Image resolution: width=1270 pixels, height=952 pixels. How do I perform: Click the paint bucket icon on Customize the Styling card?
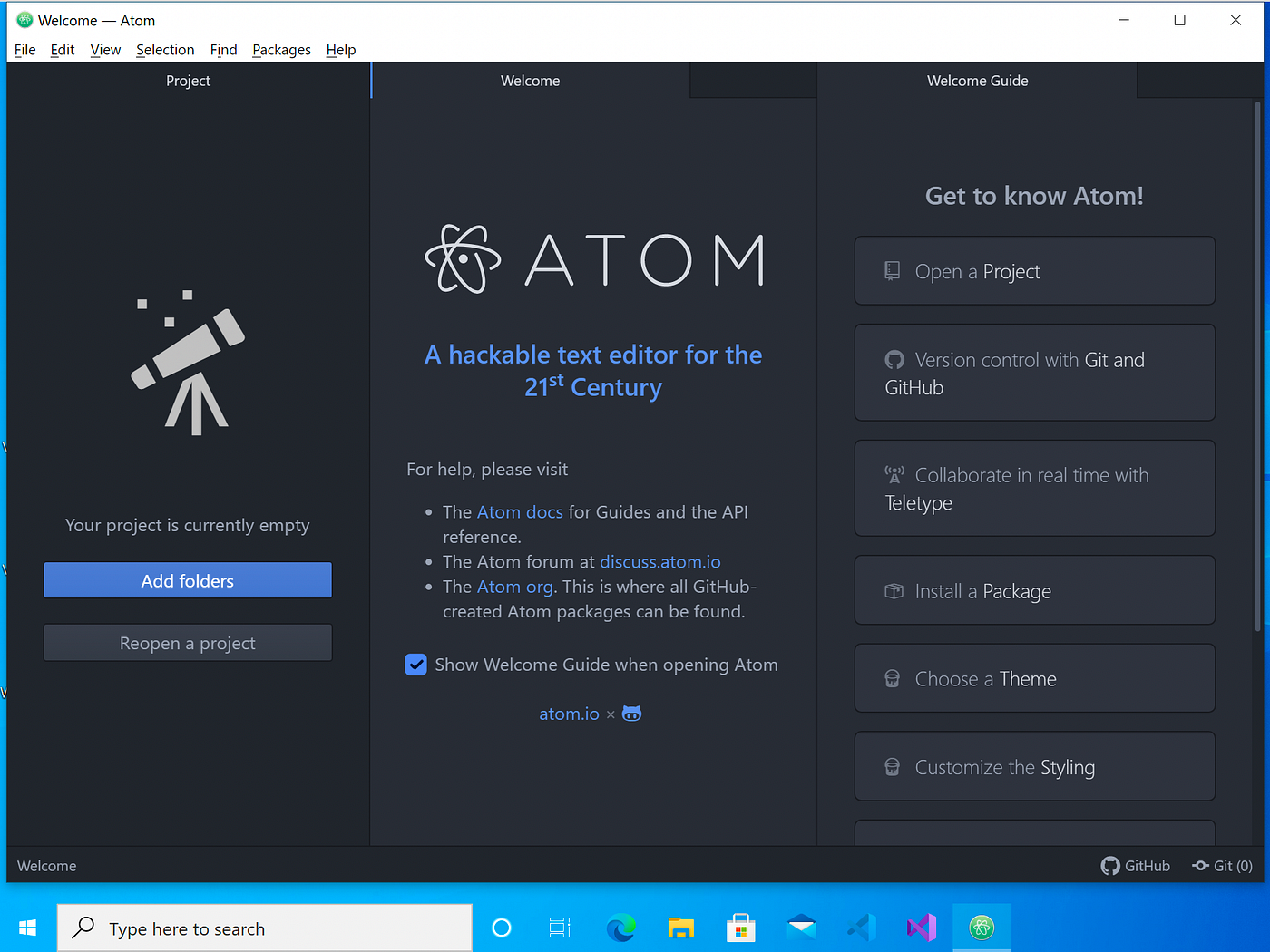point(894,766)
